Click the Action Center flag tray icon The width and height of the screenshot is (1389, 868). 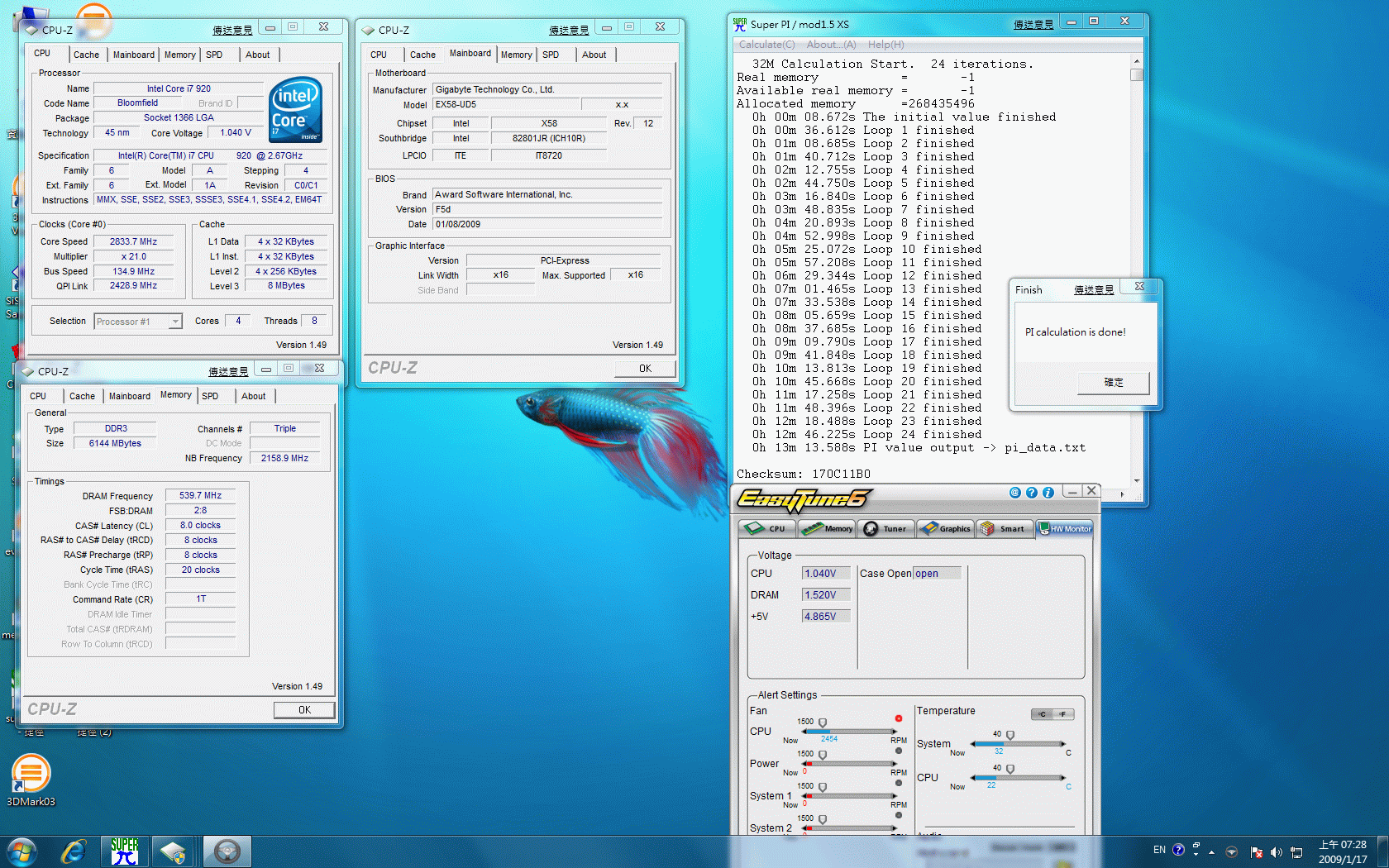point(1256,851)
